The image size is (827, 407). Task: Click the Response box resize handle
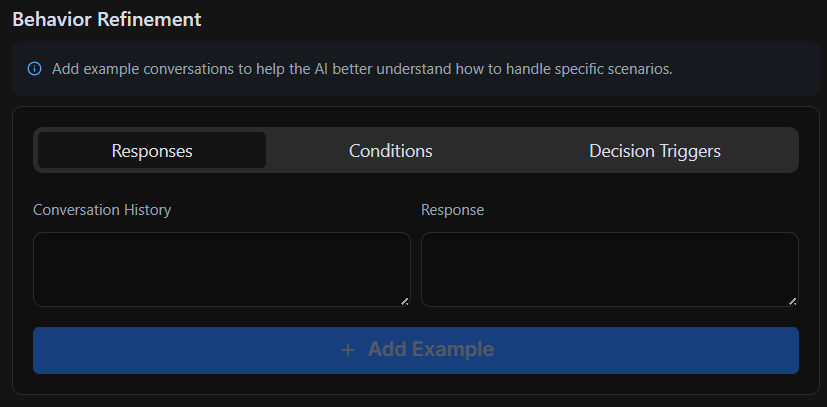[792, 300]
